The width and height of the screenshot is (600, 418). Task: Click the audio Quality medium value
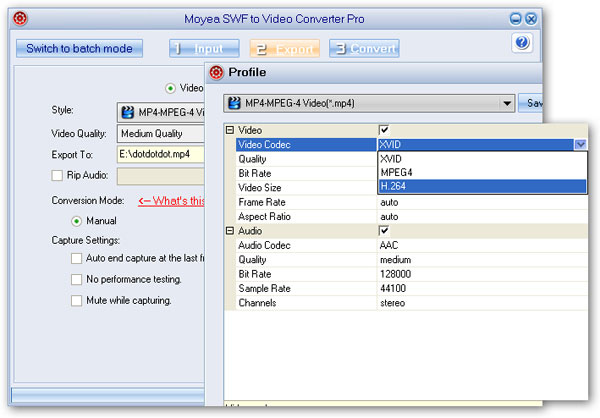395,260
